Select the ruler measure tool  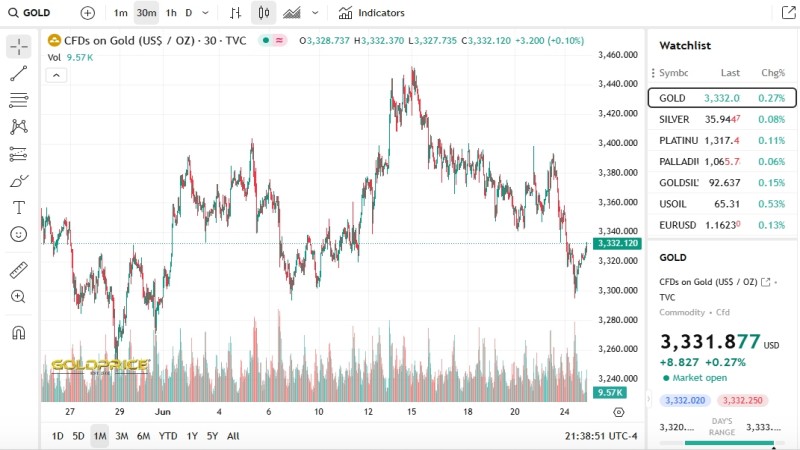pos(19,270)
